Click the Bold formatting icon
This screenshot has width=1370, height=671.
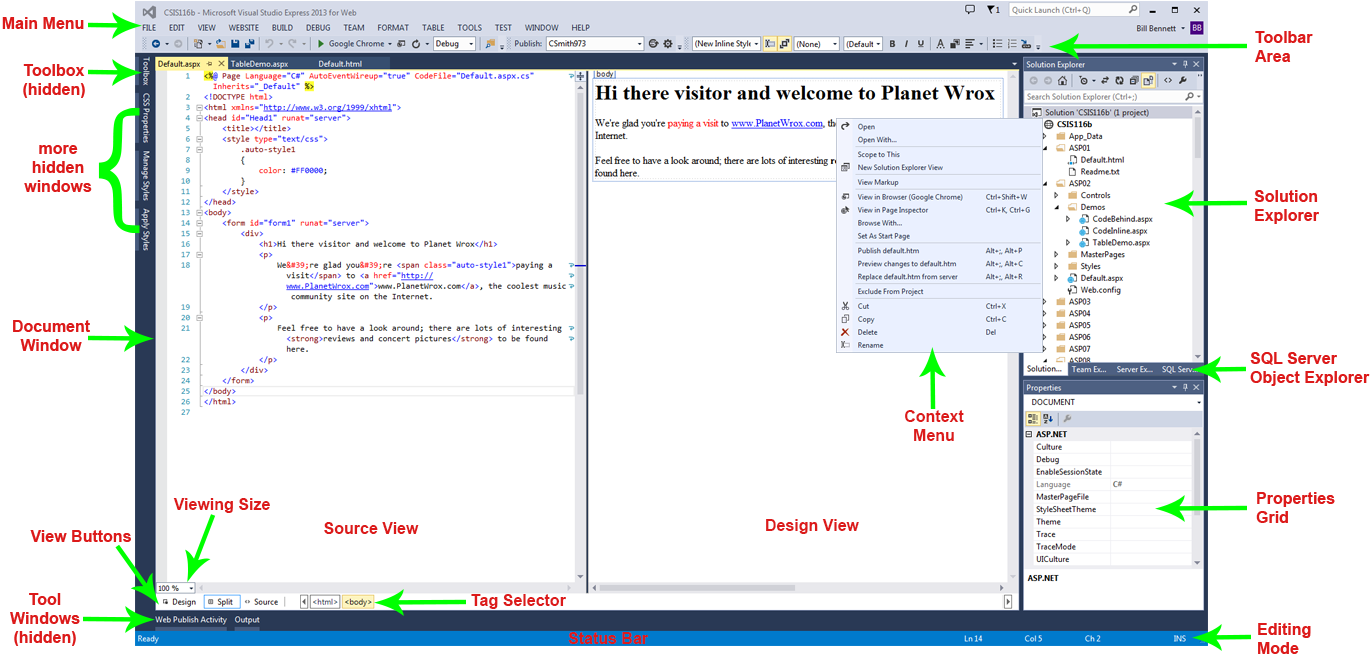[892, 44]
